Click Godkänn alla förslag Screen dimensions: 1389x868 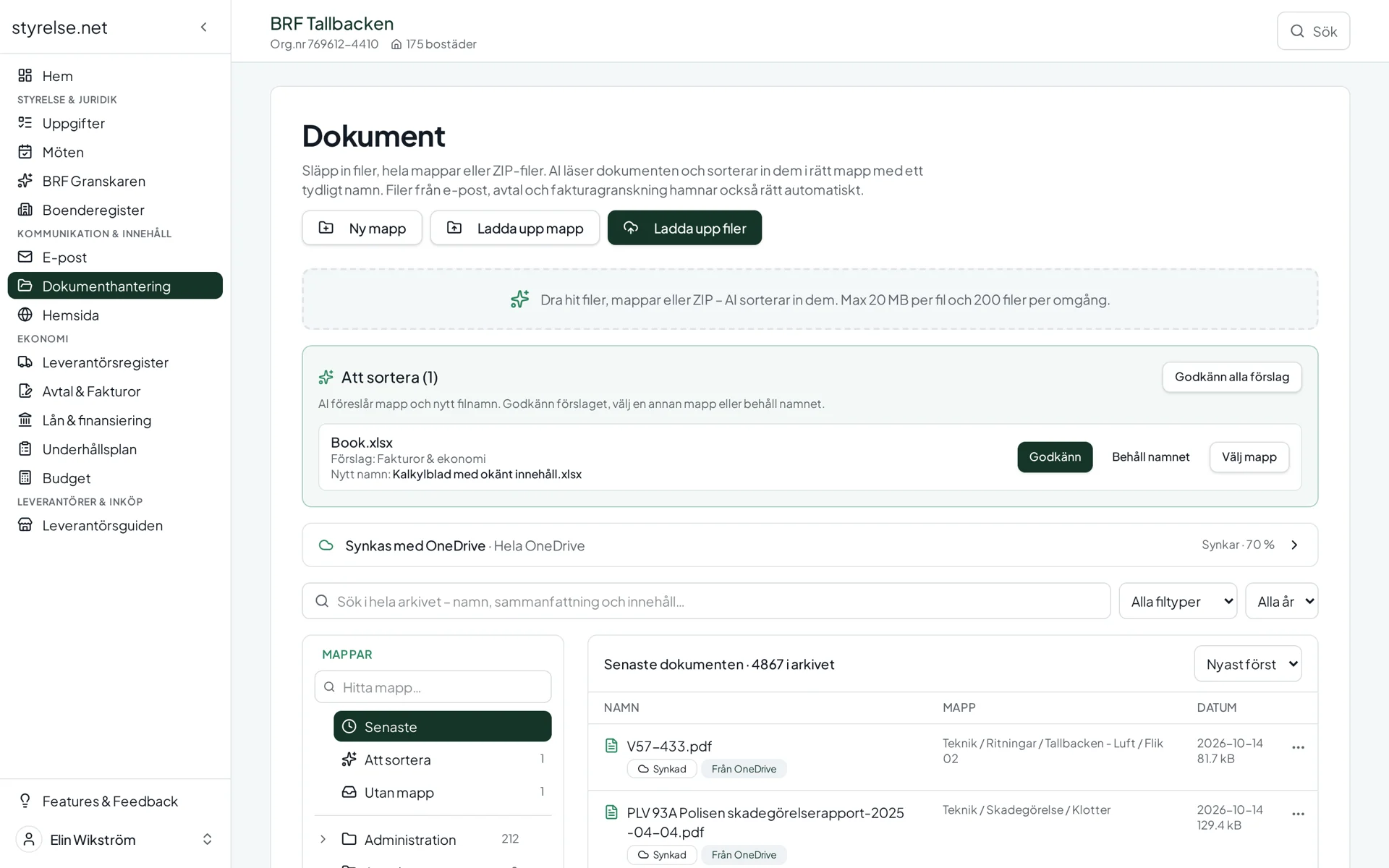click(1231, 377)
